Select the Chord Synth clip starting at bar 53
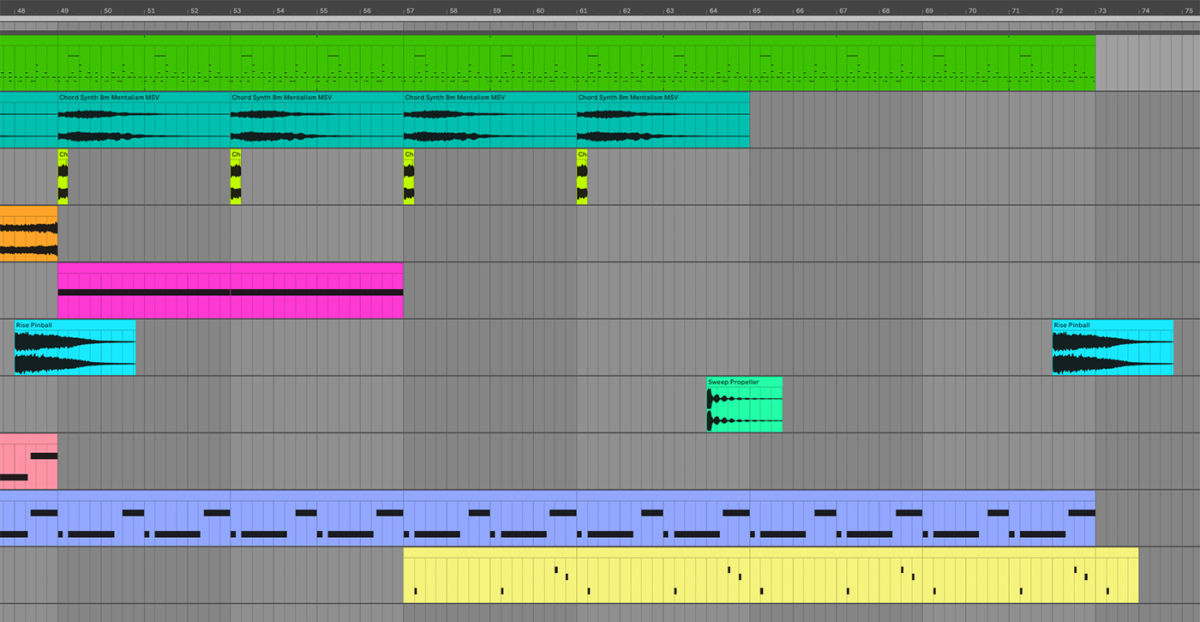 (x=317, y=120)
